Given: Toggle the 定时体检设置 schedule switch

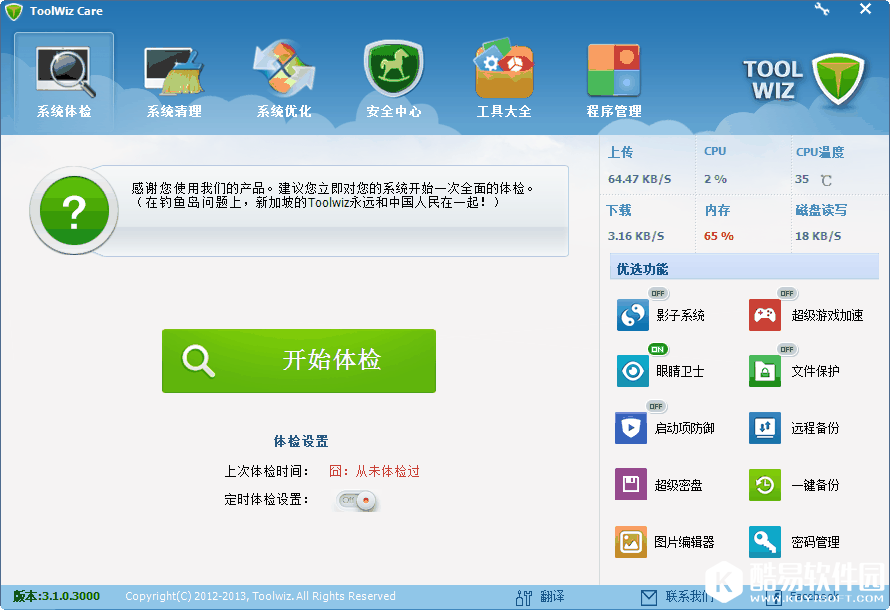Looking at the screenshot, I should tap(357, 500).
